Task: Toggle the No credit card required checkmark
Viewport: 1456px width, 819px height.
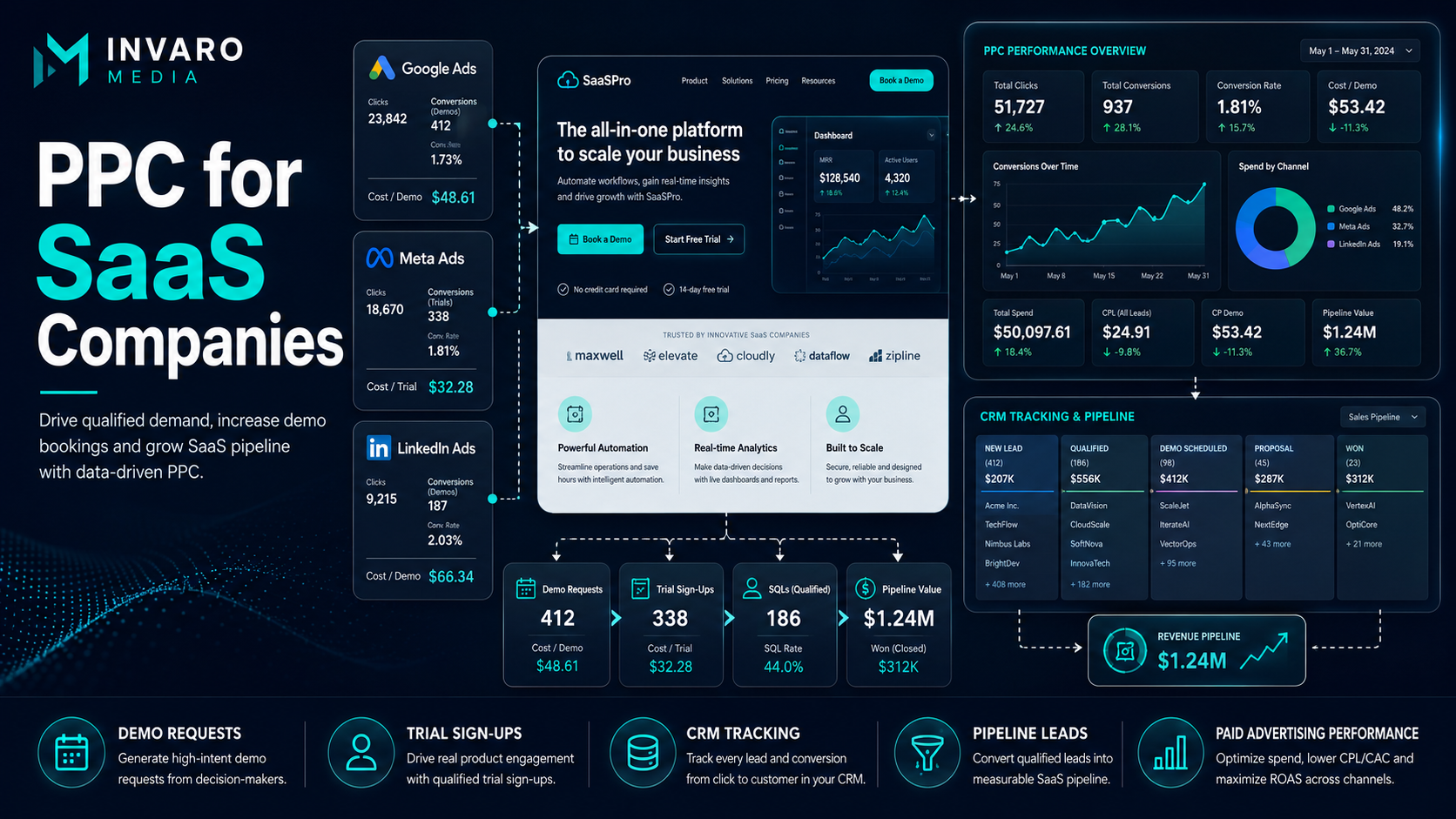Action: point(563,290)
